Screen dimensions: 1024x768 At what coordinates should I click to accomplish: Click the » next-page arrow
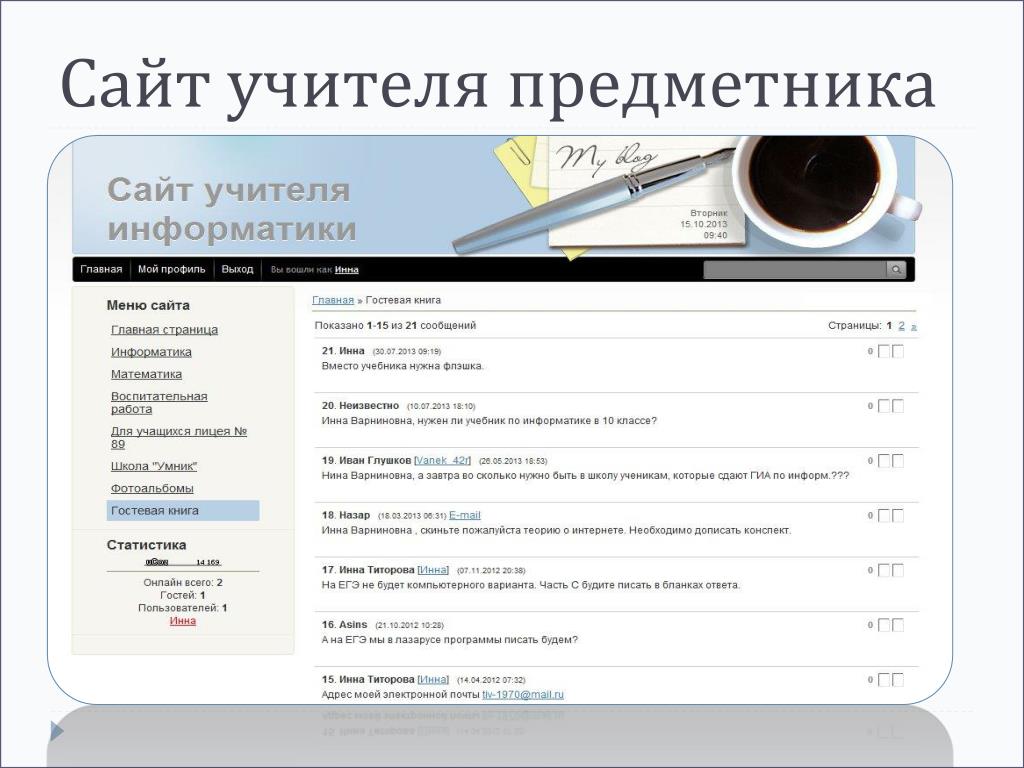click(x=914, y=326)
